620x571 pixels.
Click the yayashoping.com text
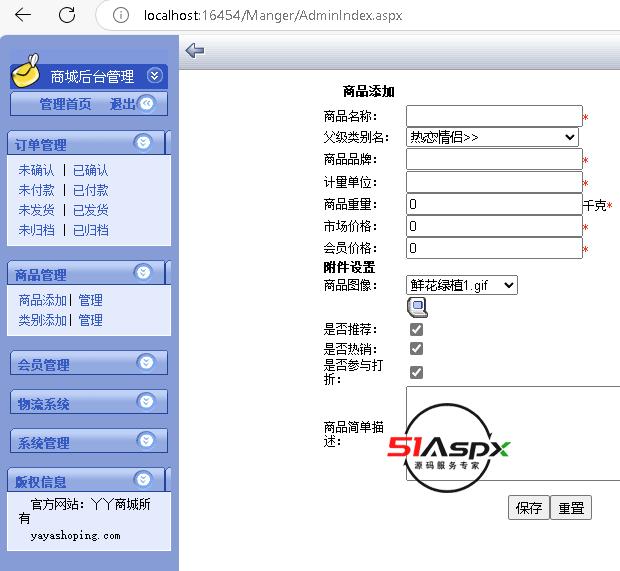coord(76,536)
